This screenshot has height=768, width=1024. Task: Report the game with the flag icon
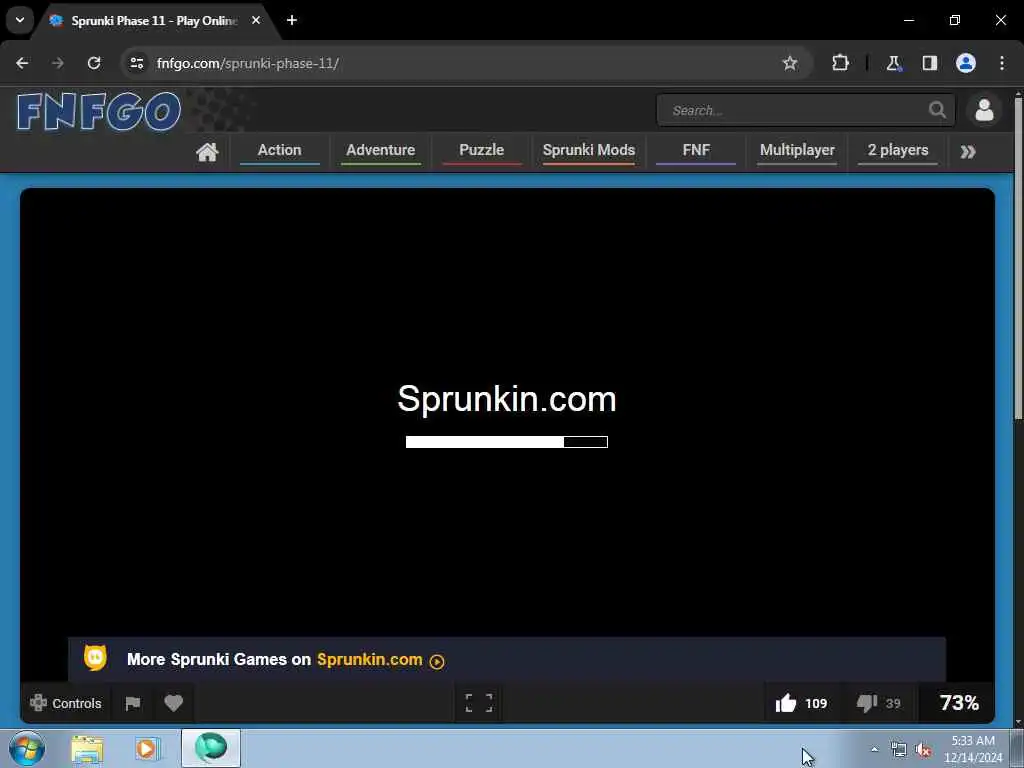[x=133, y=703]
